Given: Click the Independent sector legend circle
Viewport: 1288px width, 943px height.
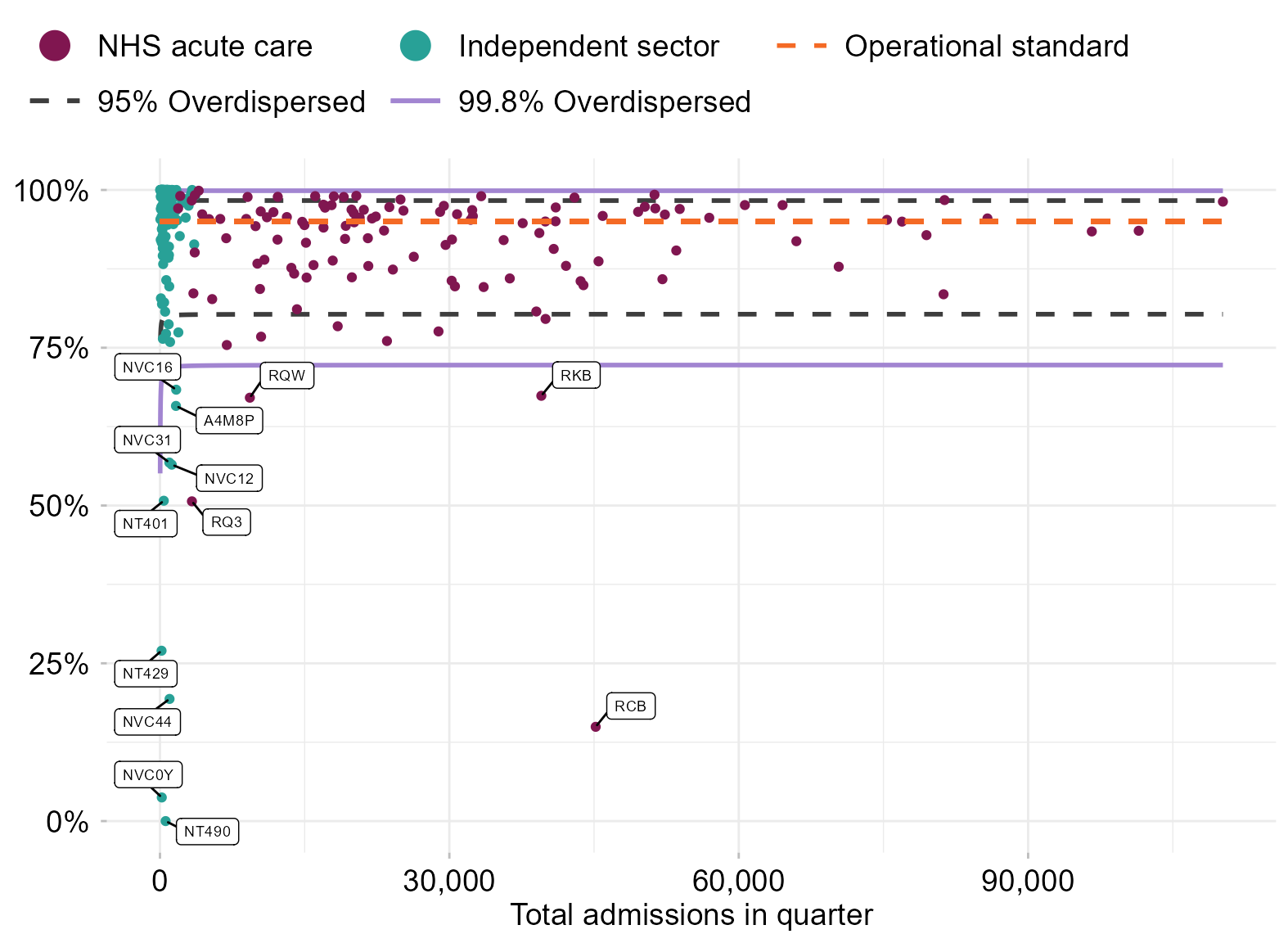Looking at the screenshot, I should point(416,46).
